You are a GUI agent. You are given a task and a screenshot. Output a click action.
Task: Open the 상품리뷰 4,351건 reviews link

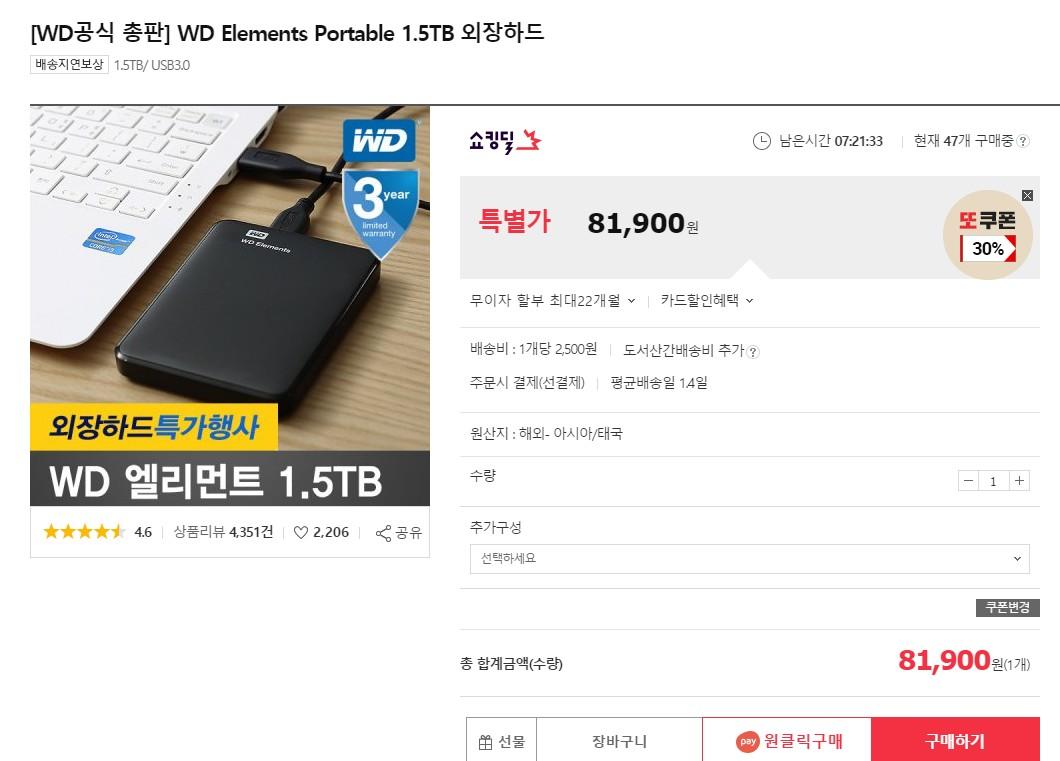coord(223,533)
